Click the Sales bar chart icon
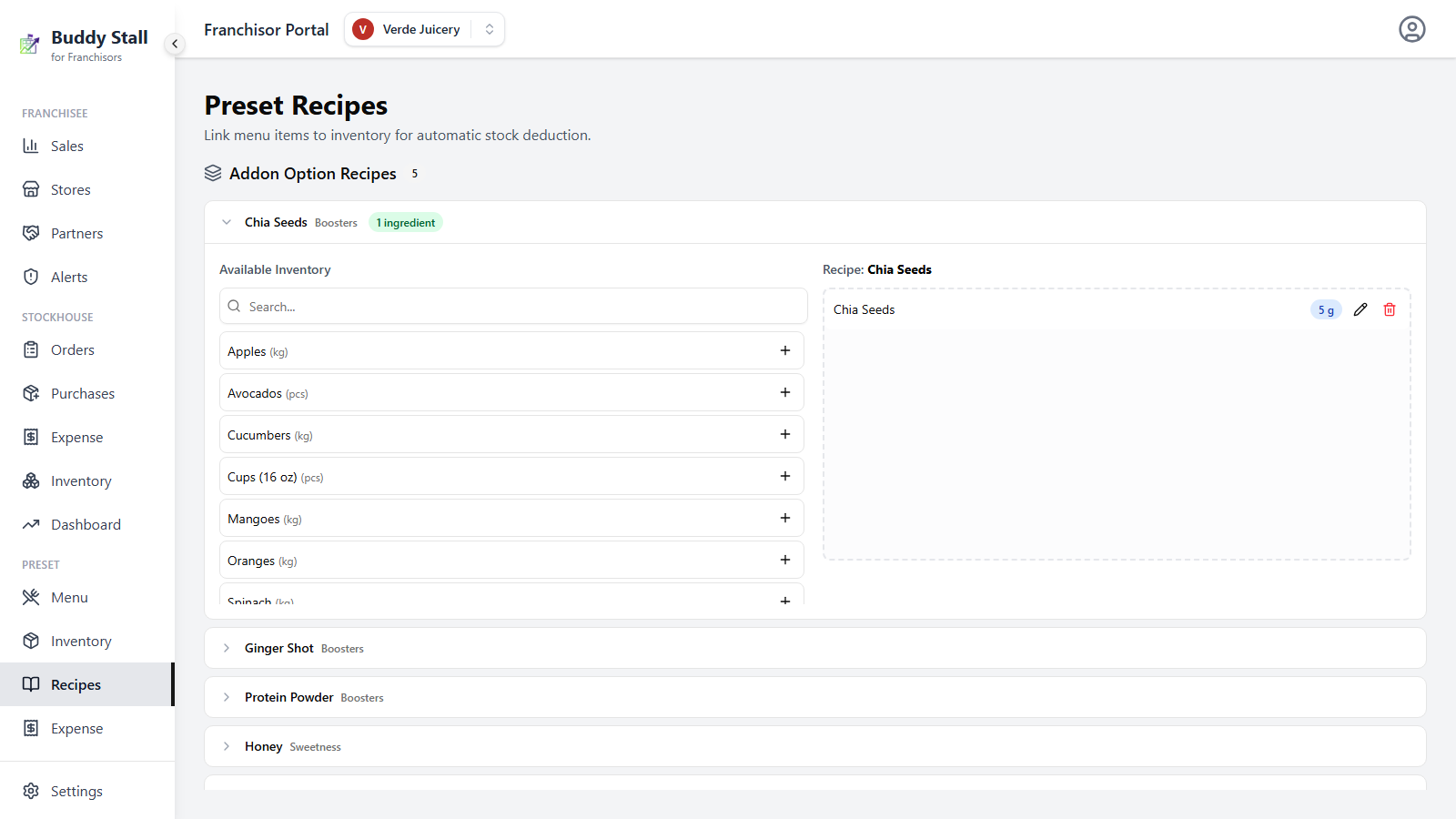The image size is (1456, 819). [31, 146]
